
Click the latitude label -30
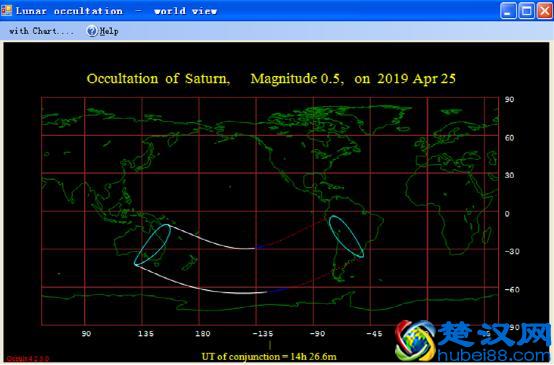pos(512,252)
